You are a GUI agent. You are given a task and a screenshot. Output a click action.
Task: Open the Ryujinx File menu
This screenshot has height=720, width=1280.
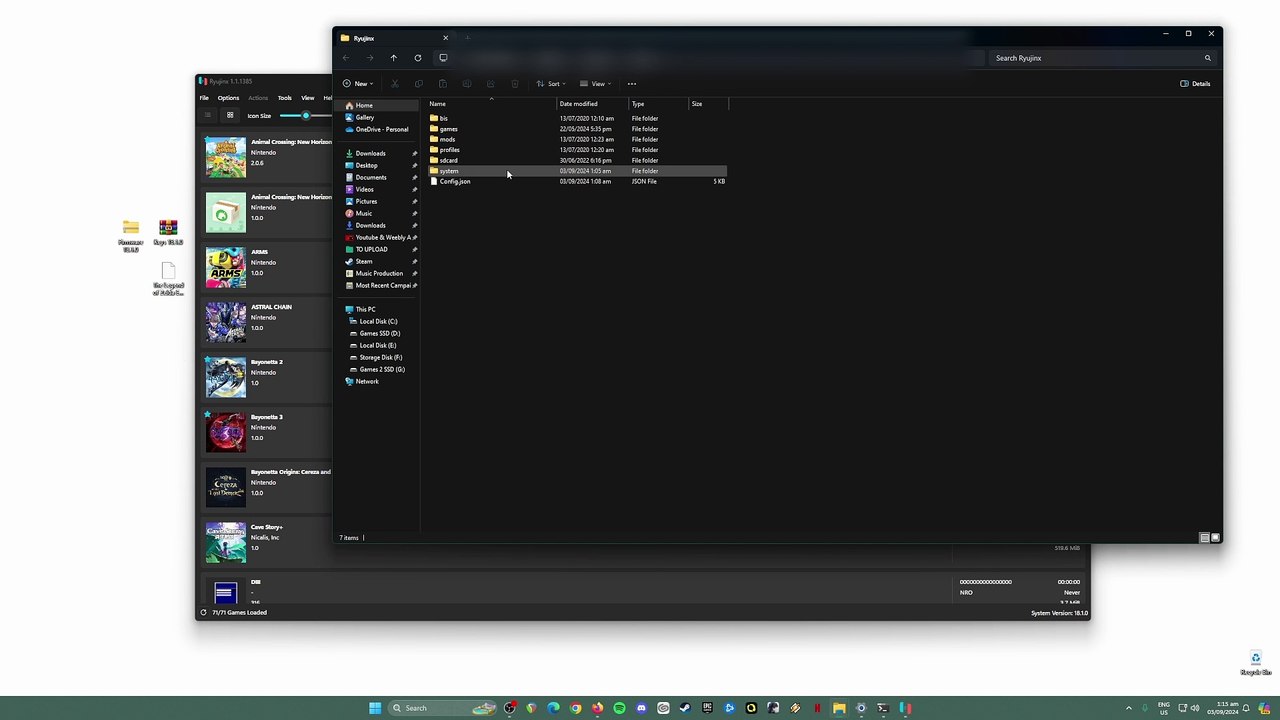click(x=204, y=98)
